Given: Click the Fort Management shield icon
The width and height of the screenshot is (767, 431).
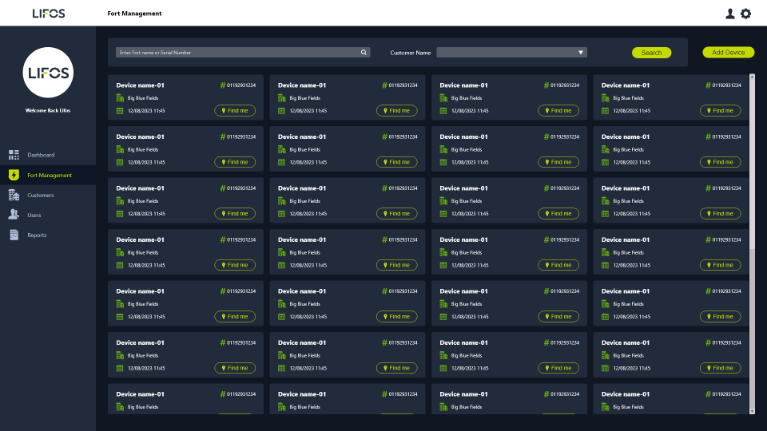Looking at the screenshot, I should tap(14, 175).
